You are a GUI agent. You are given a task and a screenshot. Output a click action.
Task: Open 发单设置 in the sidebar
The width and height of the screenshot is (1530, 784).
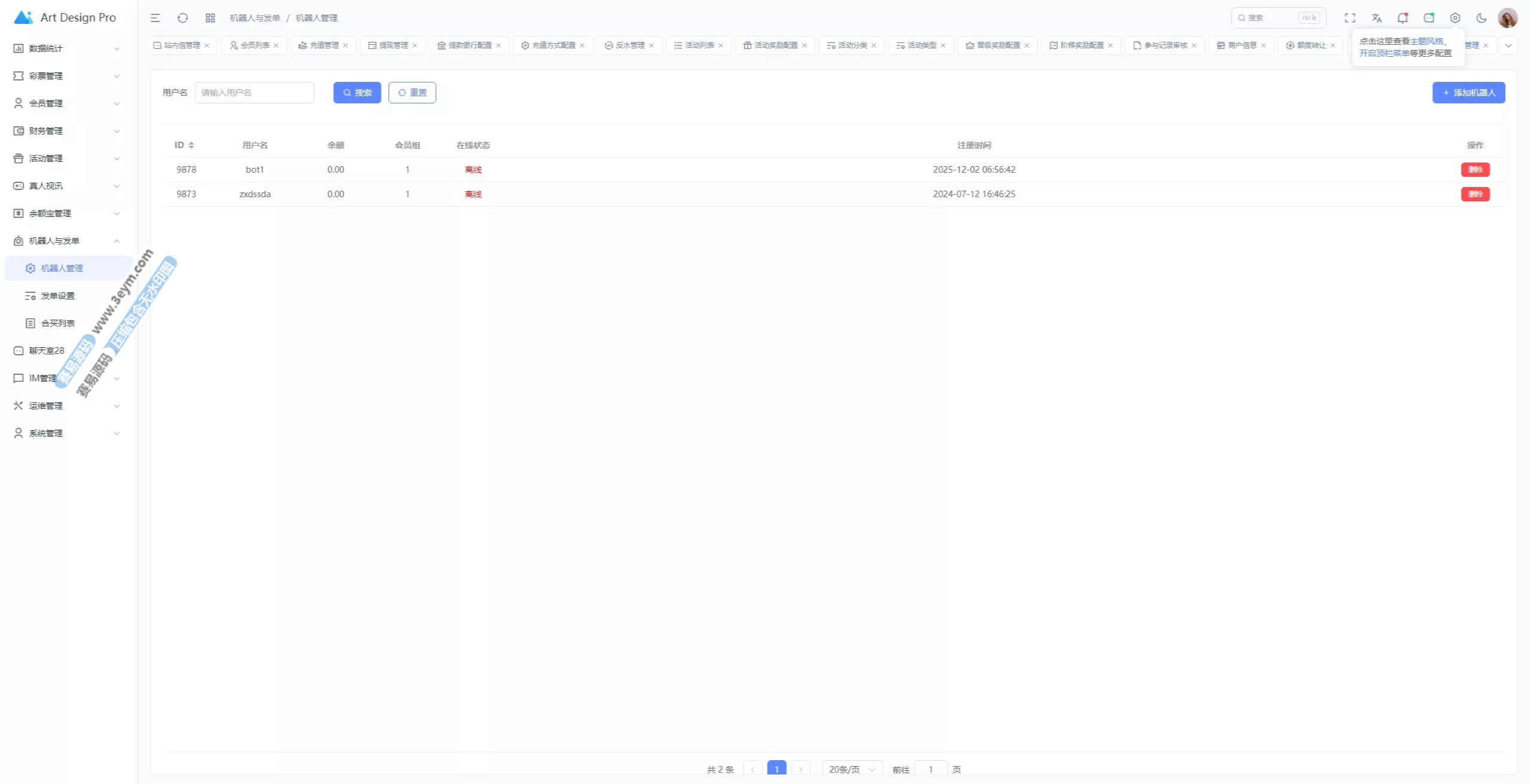click(x=58, y=296)
